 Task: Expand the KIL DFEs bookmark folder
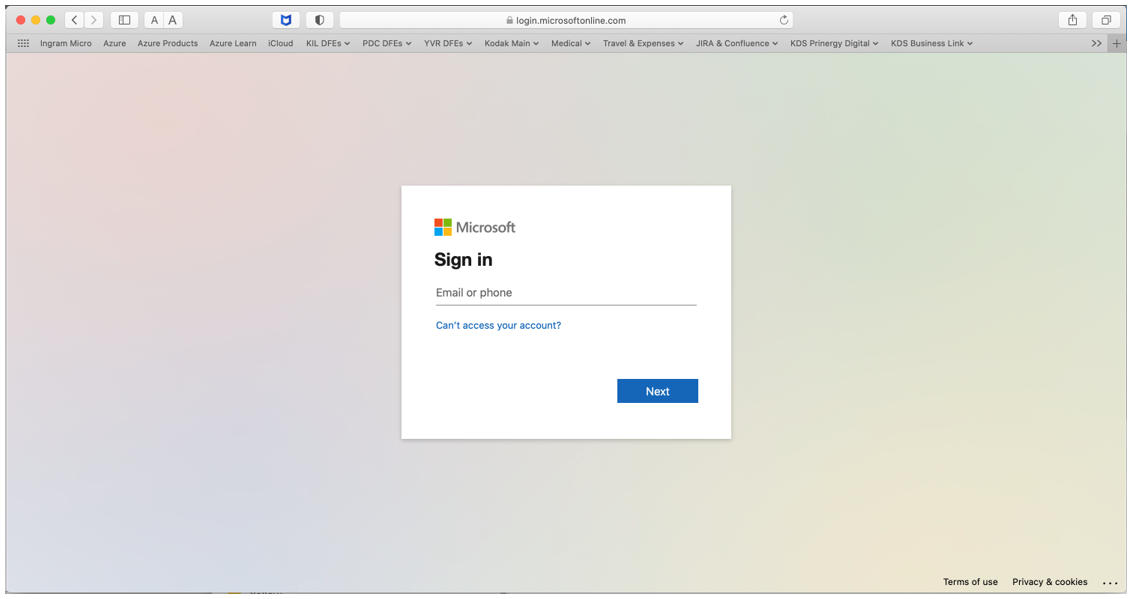328,43
